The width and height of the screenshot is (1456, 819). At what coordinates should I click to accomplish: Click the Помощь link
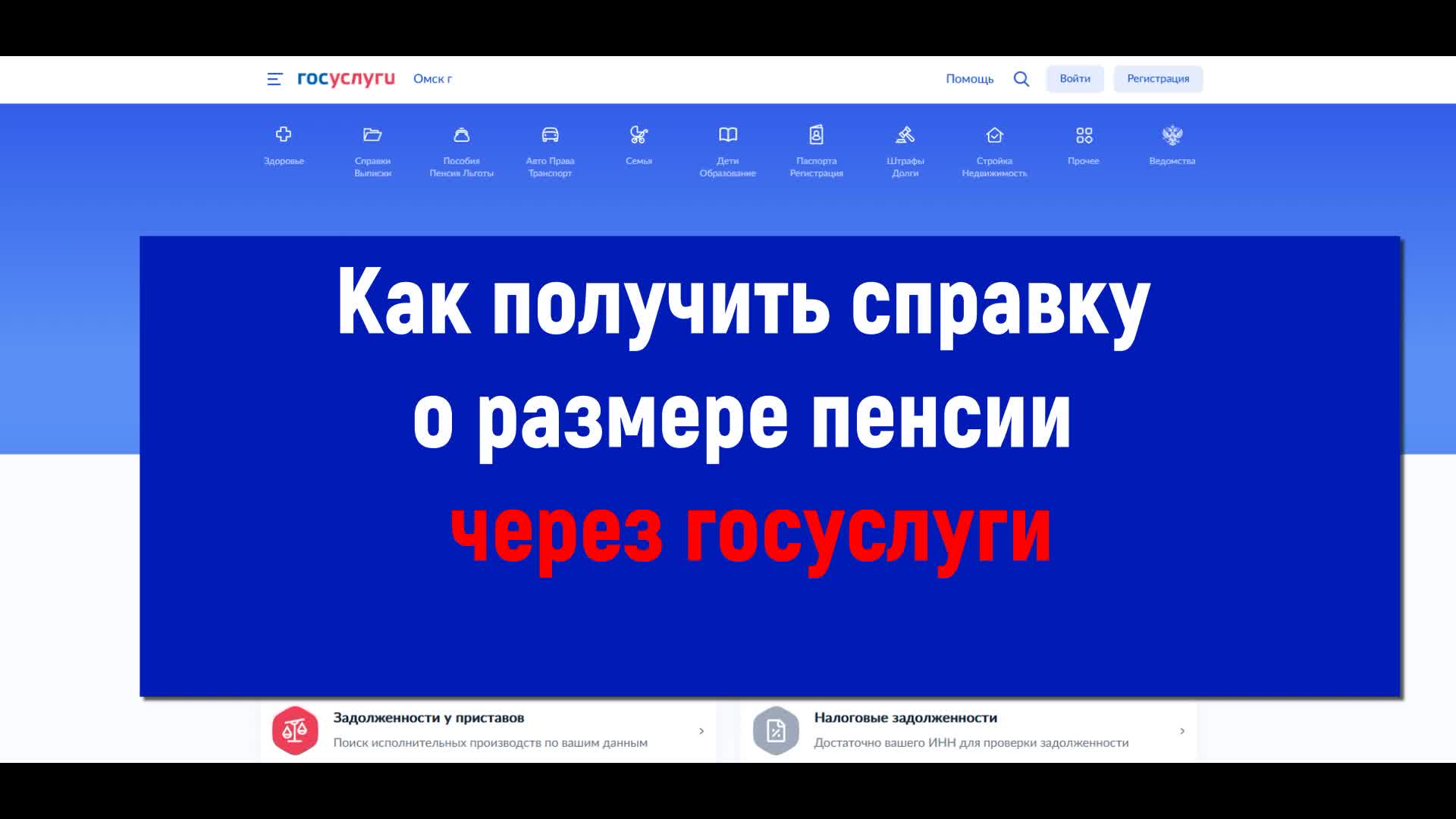[x=969, y=79]
